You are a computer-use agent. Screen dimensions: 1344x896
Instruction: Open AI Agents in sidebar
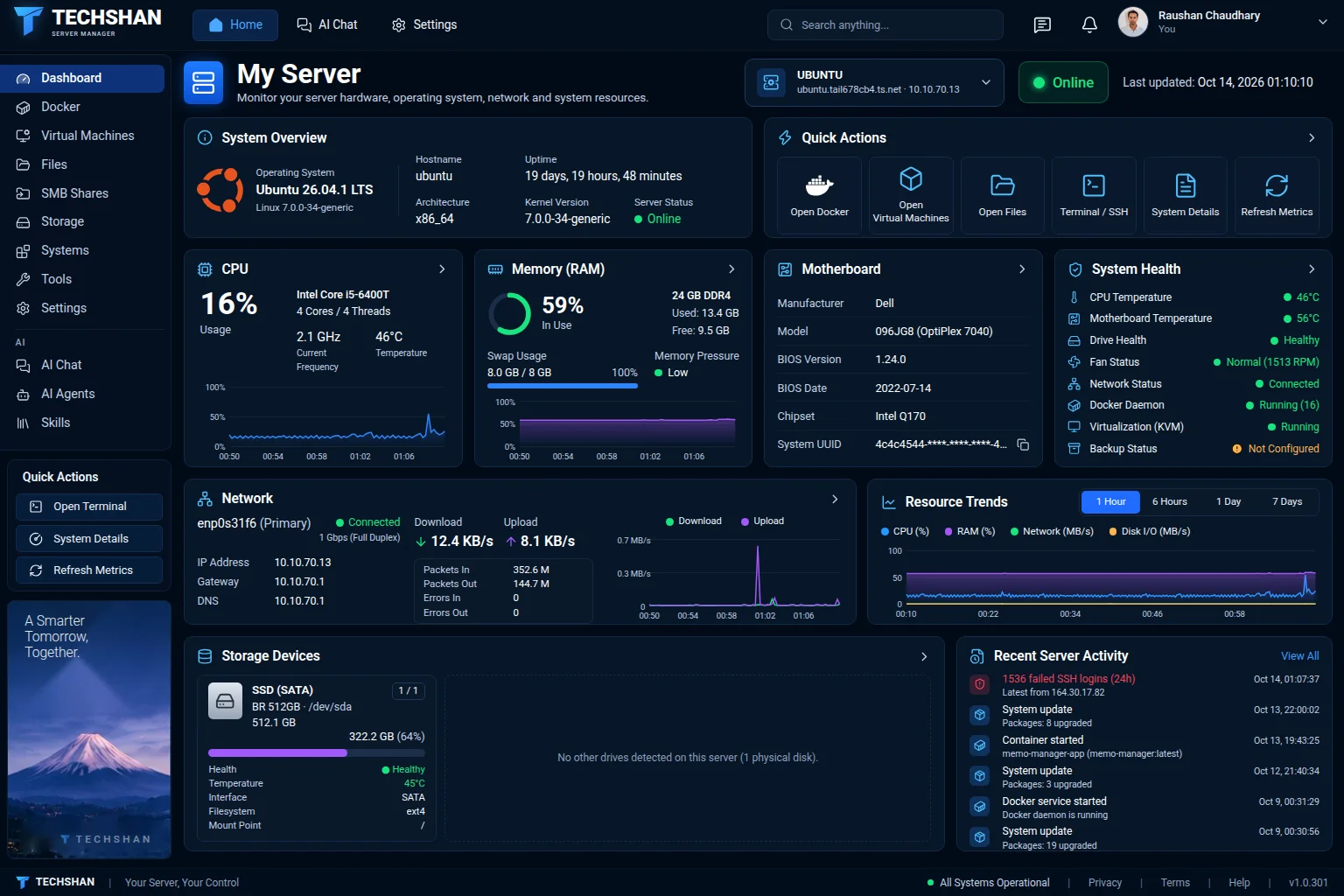82,394
